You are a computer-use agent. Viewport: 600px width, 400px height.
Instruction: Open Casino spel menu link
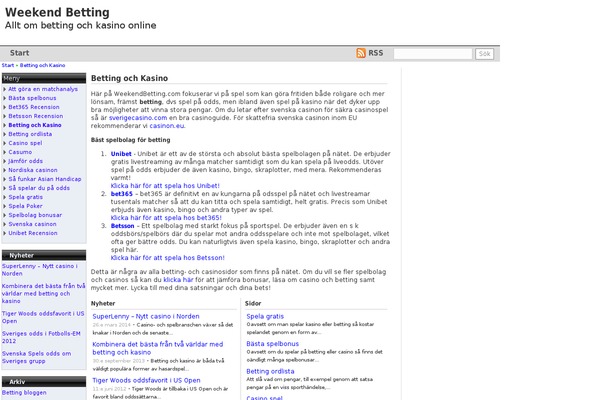pyautogui.click(x=25, y=143)
